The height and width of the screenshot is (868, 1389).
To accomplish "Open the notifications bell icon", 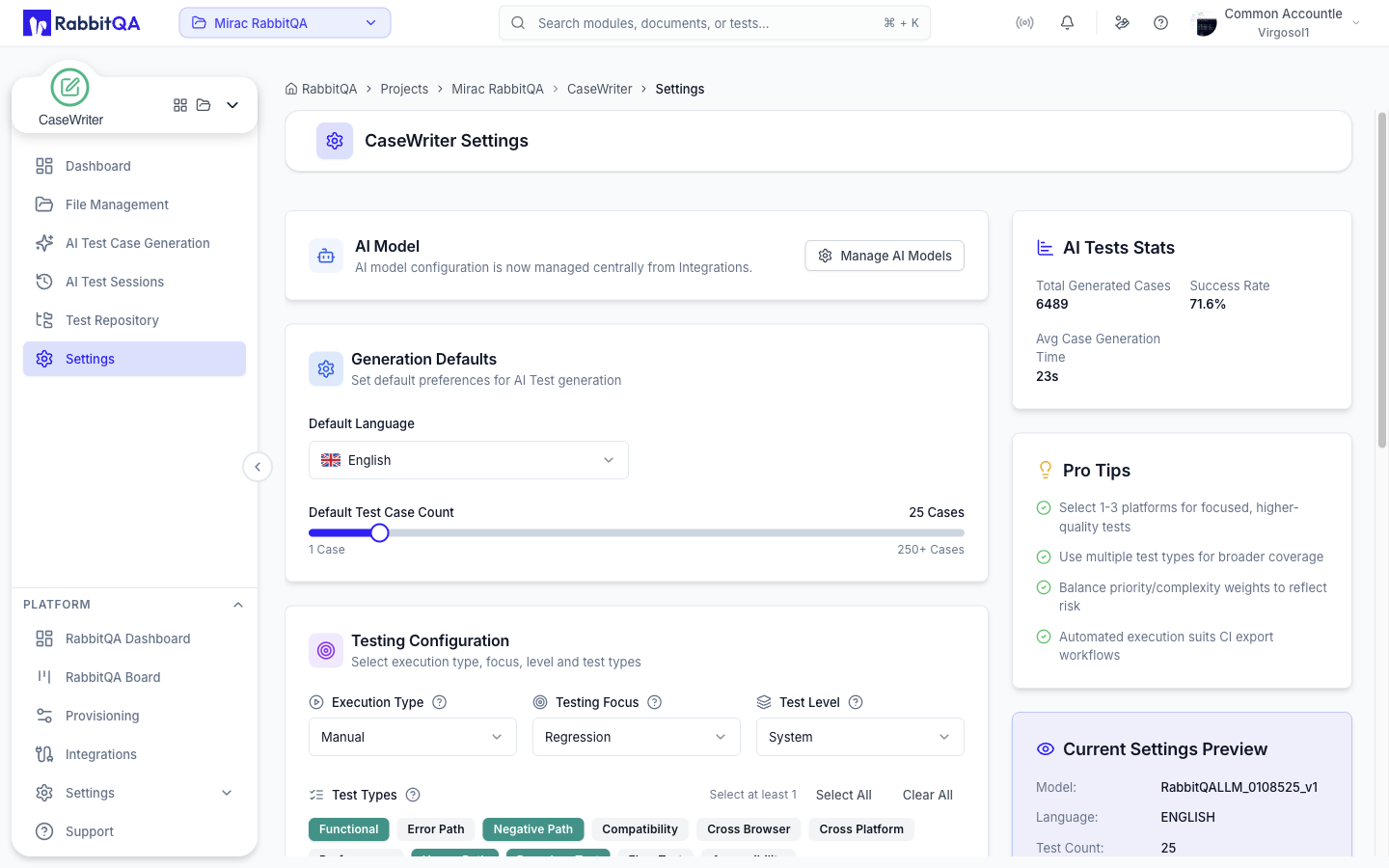I will (1067, 23).
